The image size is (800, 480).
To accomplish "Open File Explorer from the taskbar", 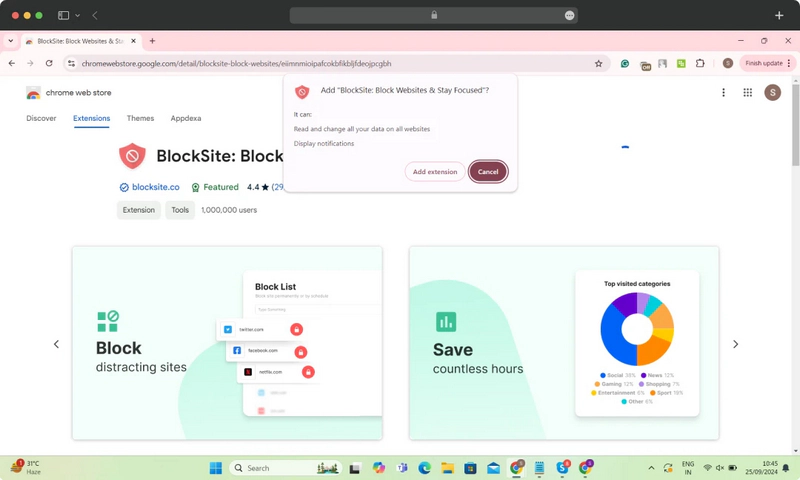I will 447,468.
